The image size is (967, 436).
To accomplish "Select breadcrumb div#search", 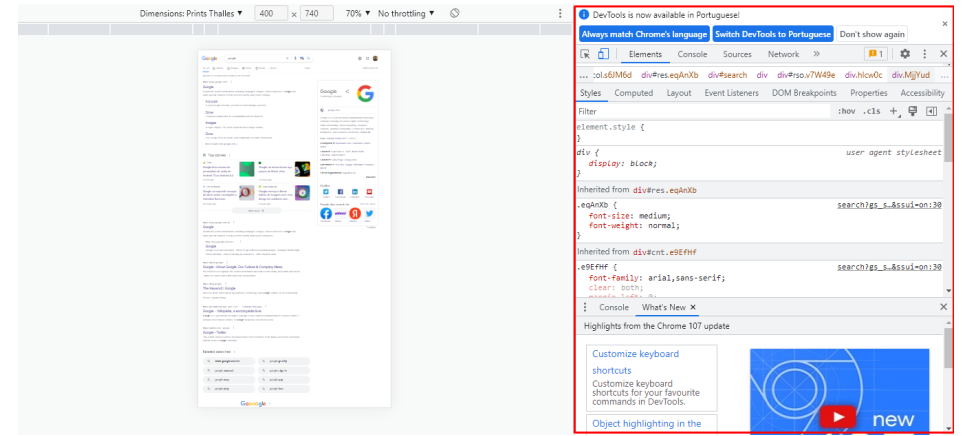I will [x=727, y=75].
